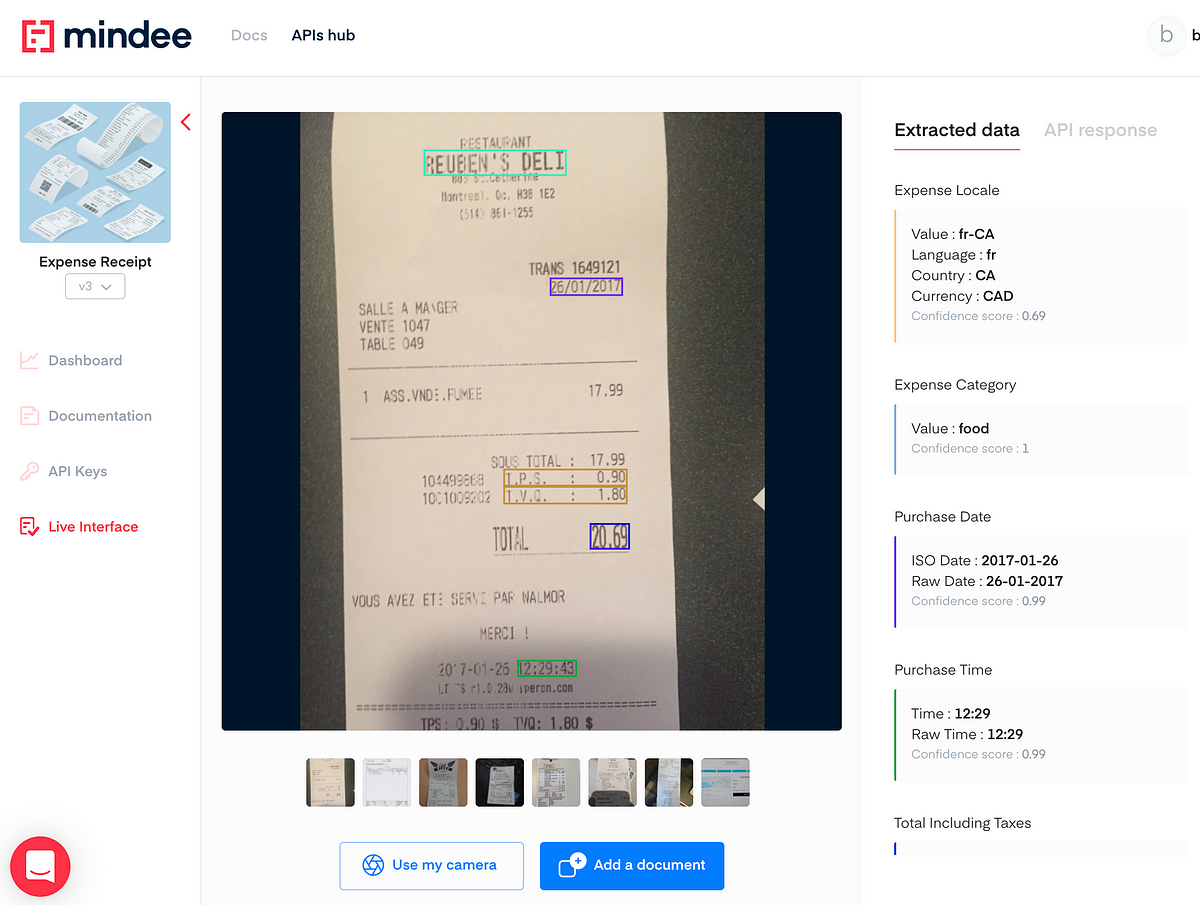The height and width of the screenshot is (905, 1200).
Task: Collapse sidebar with the red chevron
Action: [x=186, y=122]
